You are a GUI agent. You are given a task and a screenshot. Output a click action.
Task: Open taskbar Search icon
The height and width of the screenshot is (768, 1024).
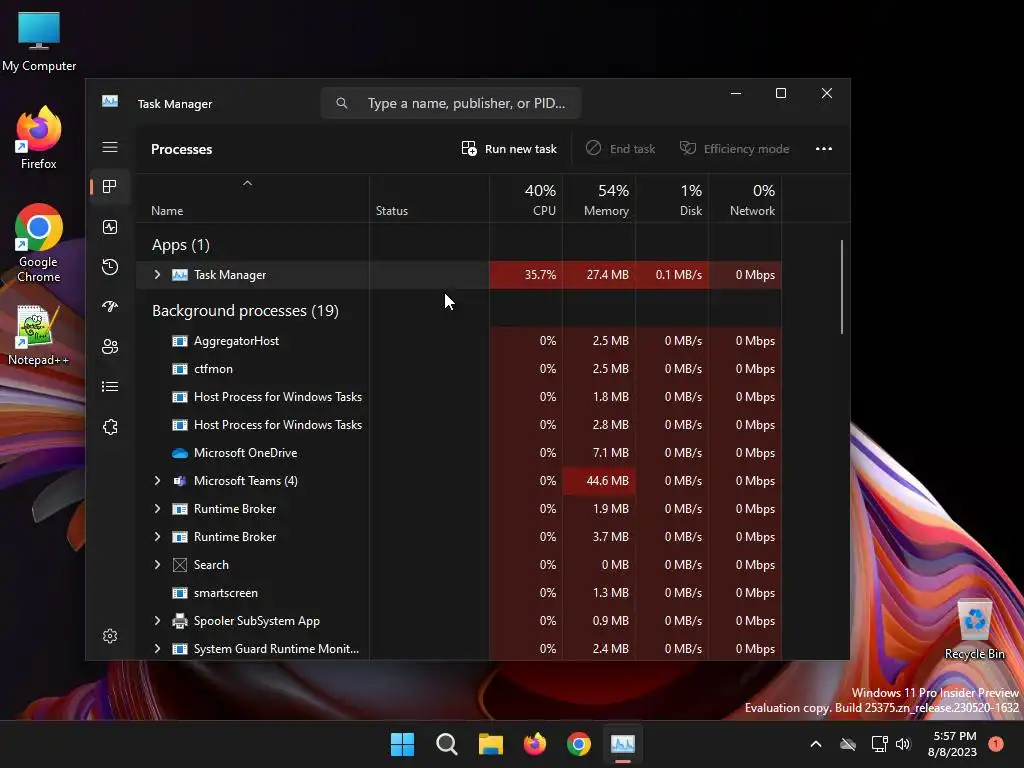[x=447, y=744]
